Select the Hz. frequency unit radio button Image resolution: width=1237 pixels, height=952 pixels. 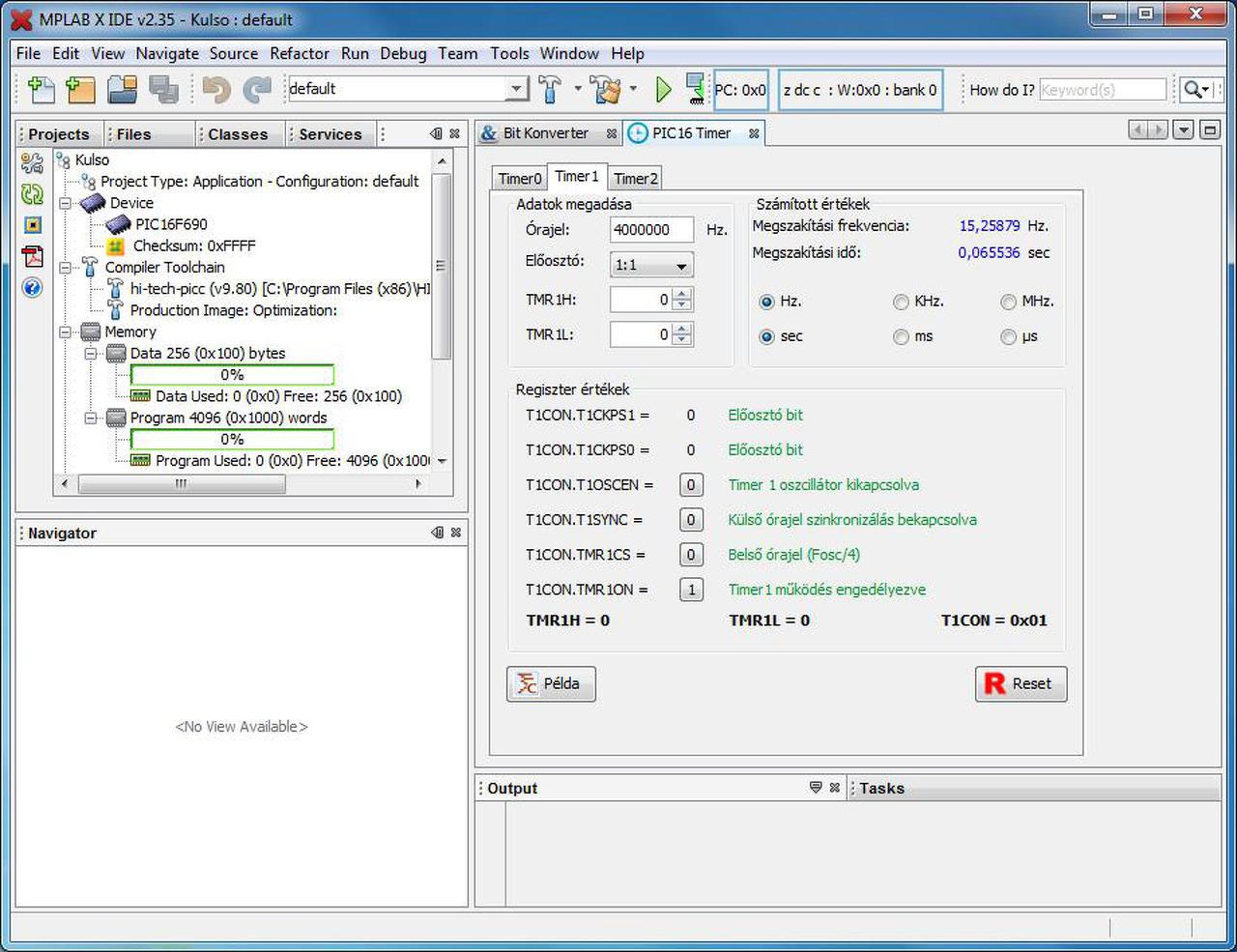(x=767, y=302)
